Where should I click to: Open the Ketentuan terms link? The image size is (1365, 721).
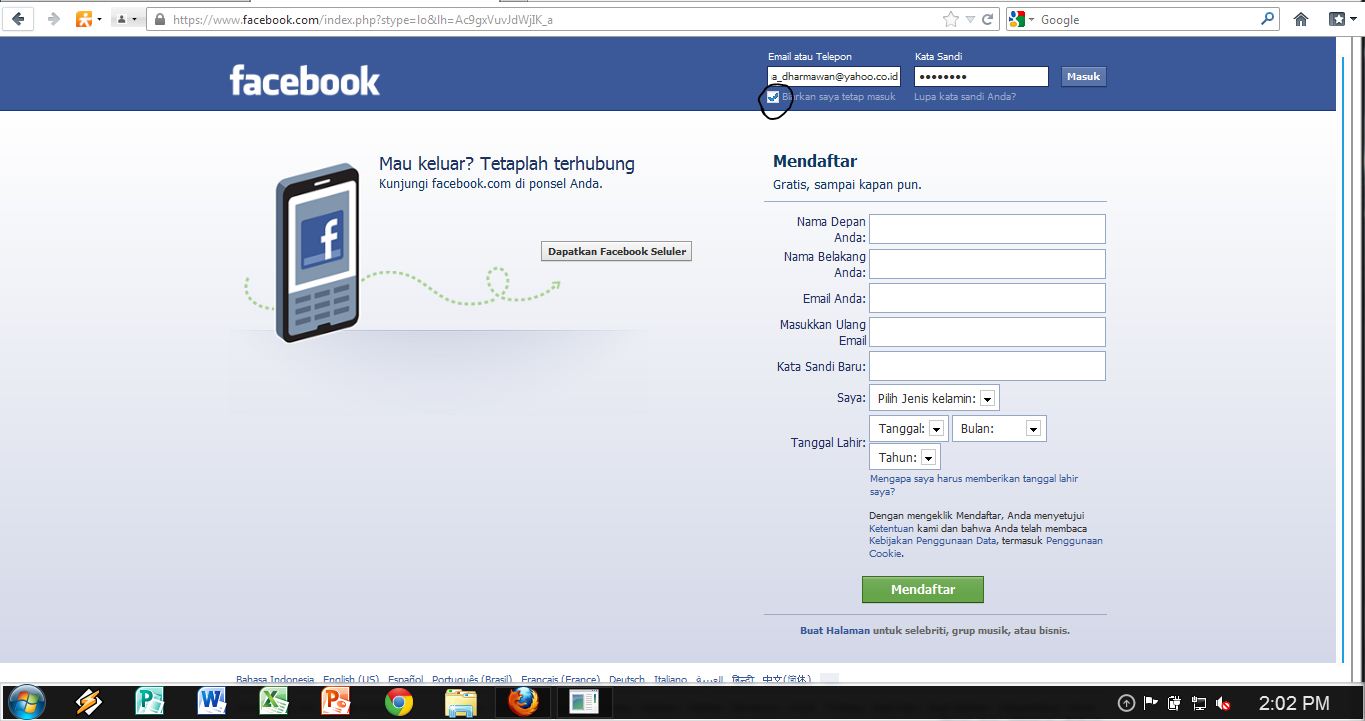[x=890, y=528]
